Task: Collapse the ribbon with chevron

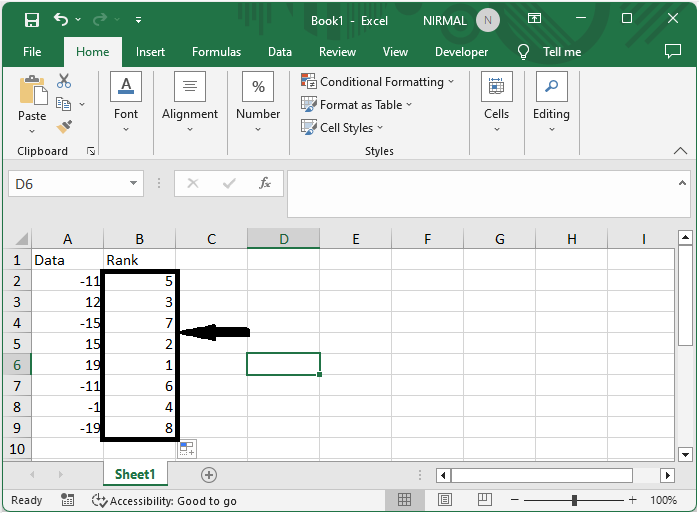Action: coord(680,151)
